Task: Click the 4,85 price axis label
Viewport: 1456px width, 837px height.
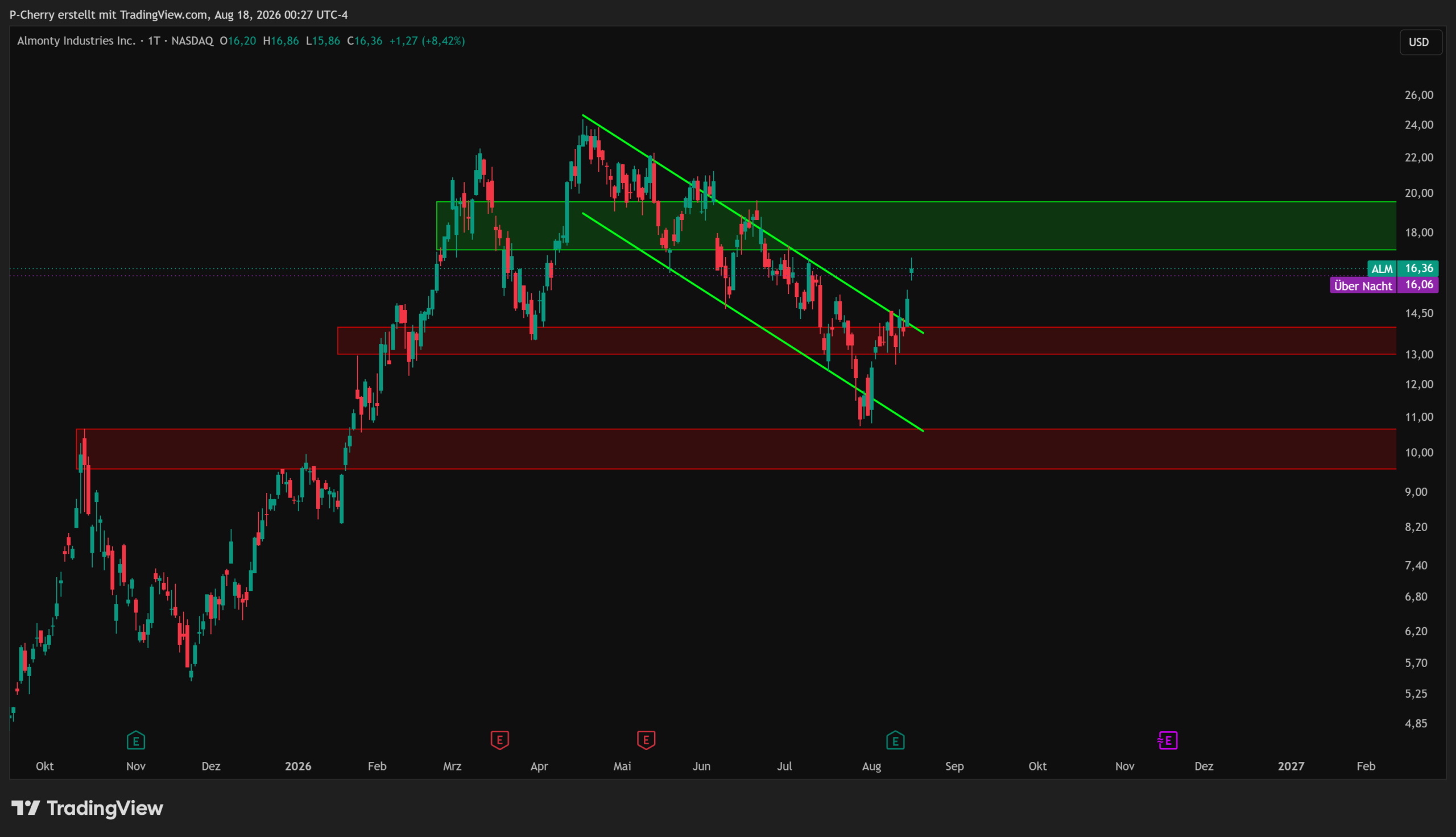Action: tap(1416, 724)
